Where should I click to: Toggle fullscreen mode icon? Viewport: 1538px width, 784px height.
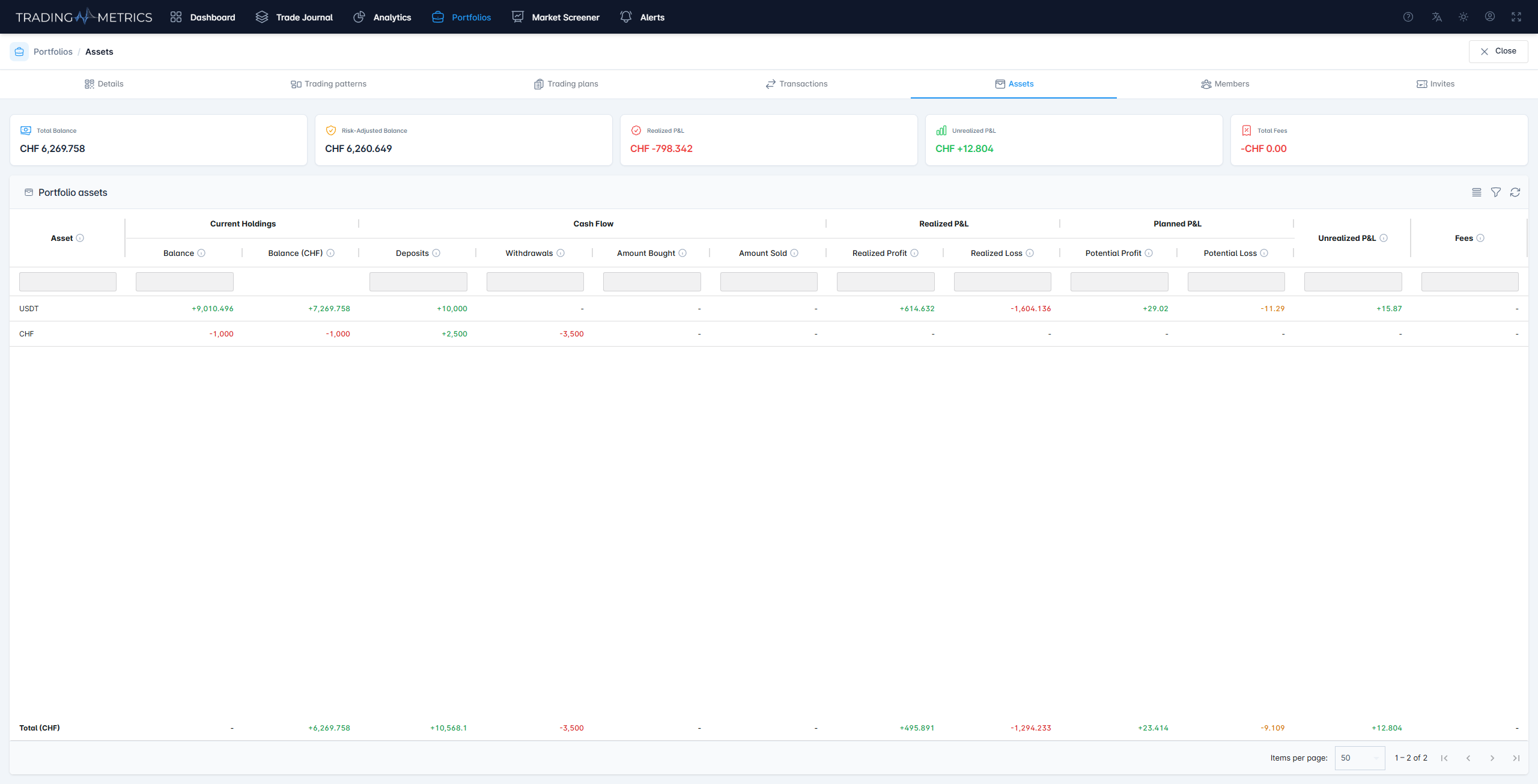tap(1516, 17)
